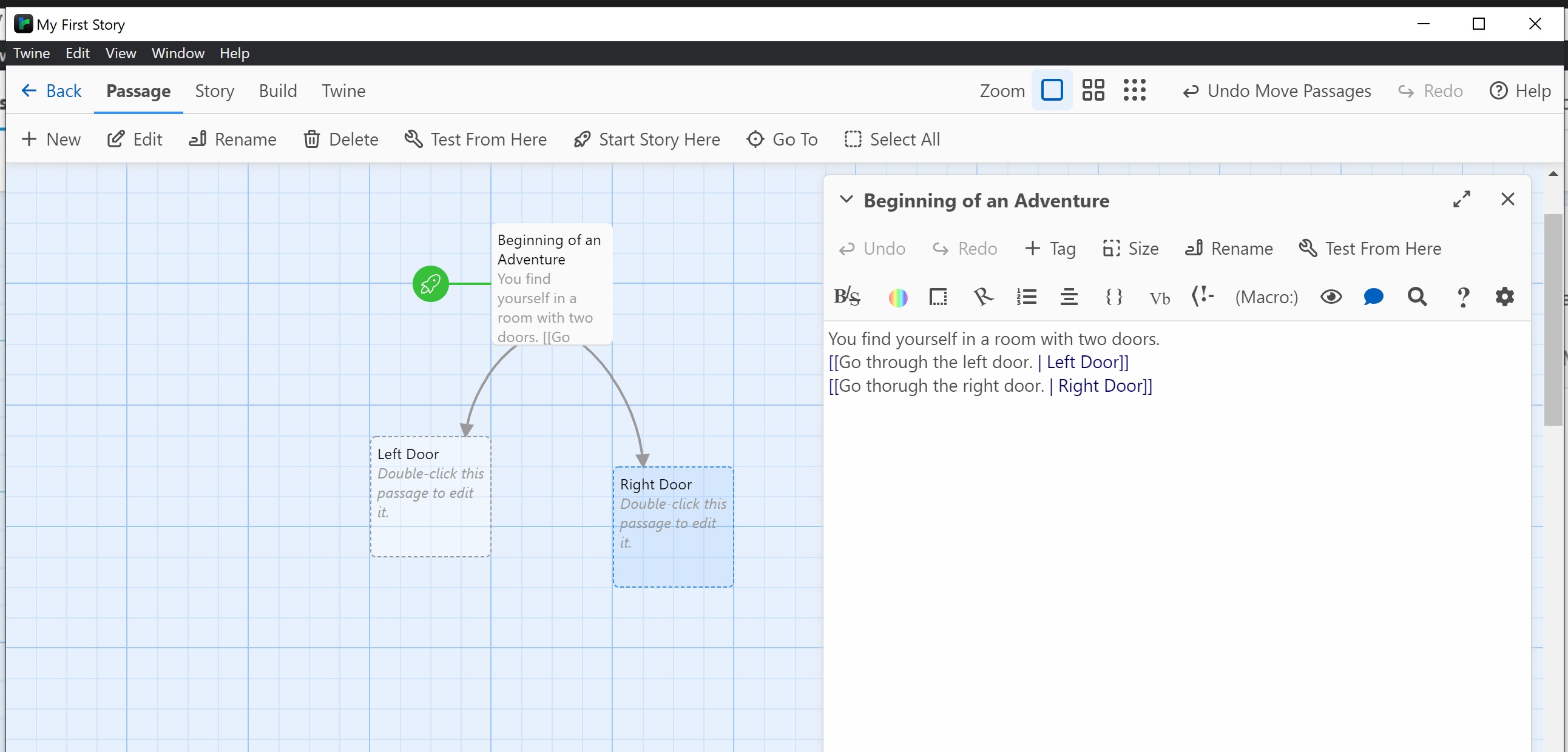The height and width of the screenshot is (752, 1568).
Task: Open the Twine menu
Action: pos(31,53)
